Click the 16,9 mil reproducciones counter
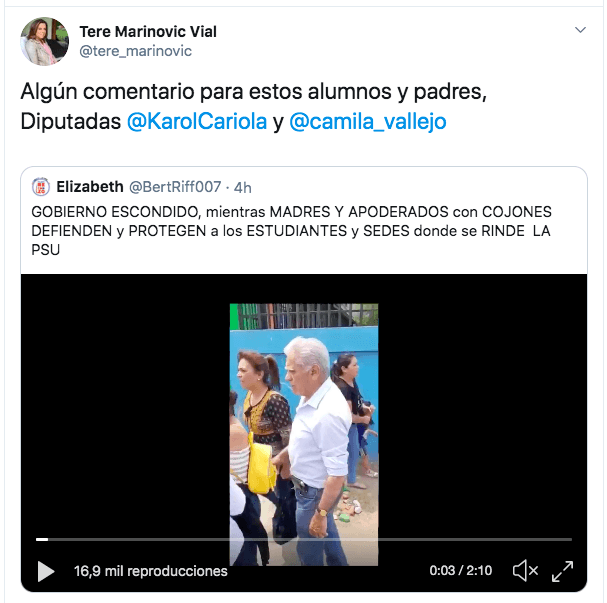 [x=151, y=571]
